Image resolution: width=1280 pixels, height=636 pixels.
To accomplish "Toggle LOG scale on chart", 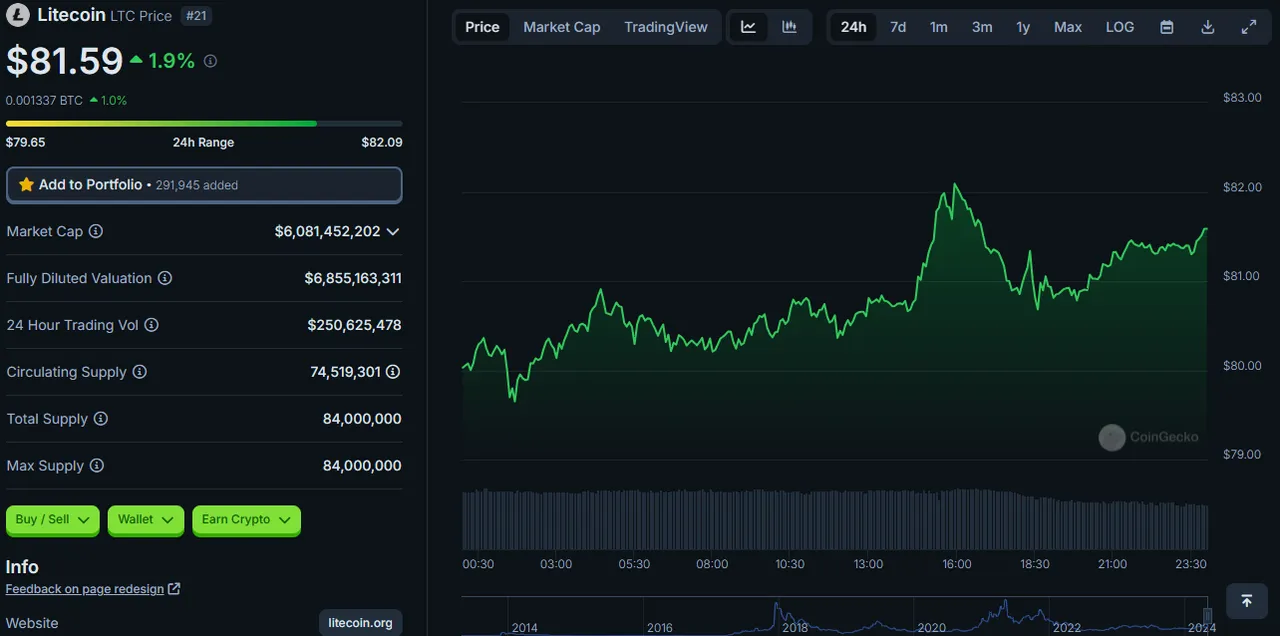I will [x=1120, y=27].
